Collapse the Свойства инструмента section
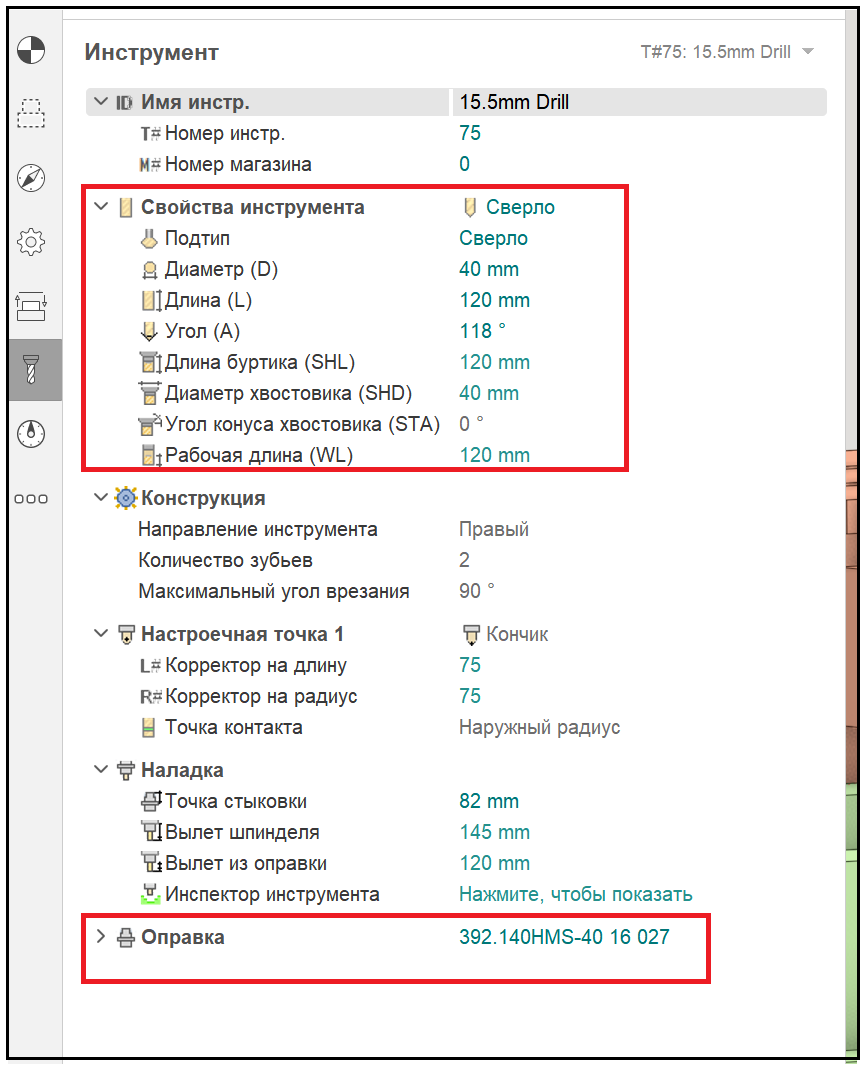Screen dimensions: 866x1067 100,207
